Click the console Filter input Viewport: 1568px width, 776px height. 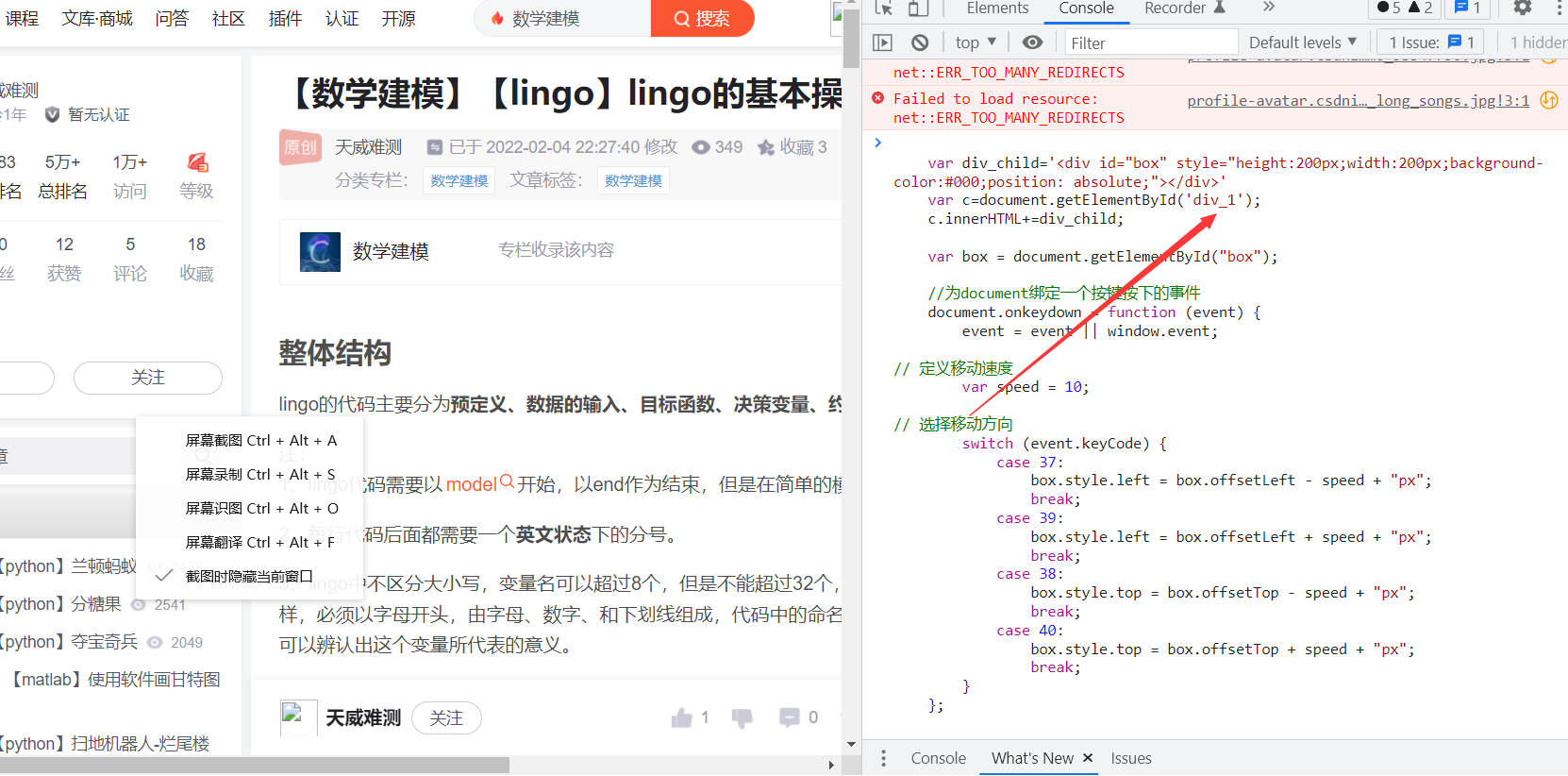1151,42
